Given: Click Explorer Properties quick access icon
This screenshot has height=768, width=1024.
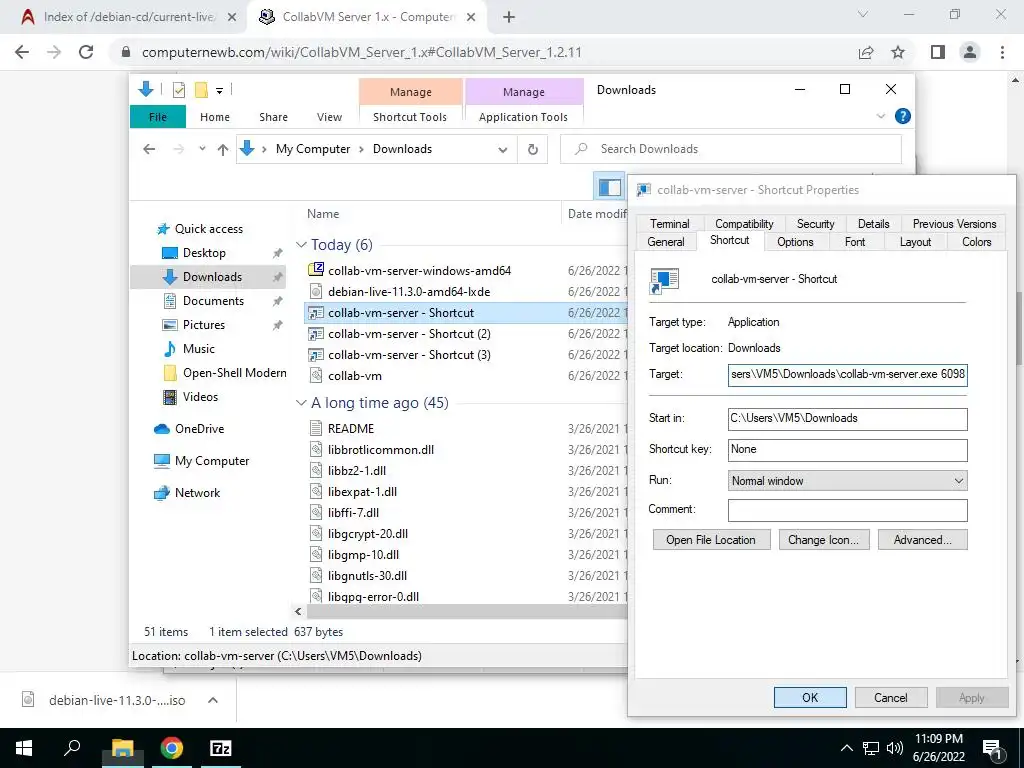Looking at the screenshot, I should pos(178,90).
